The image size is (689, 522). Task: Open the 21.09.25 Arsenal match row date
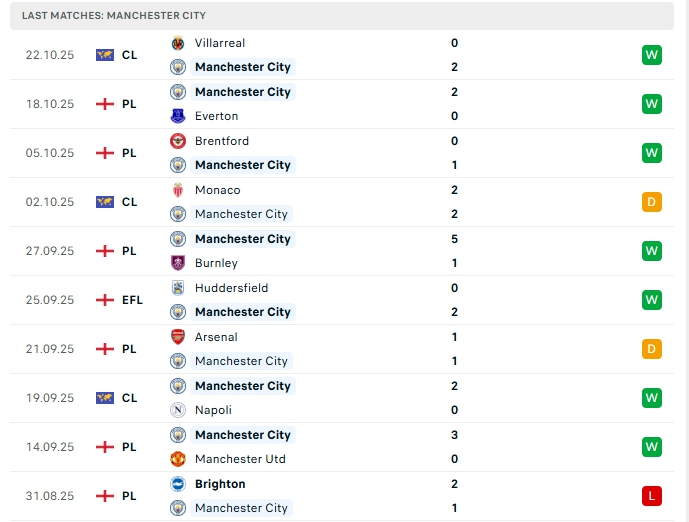50,349
